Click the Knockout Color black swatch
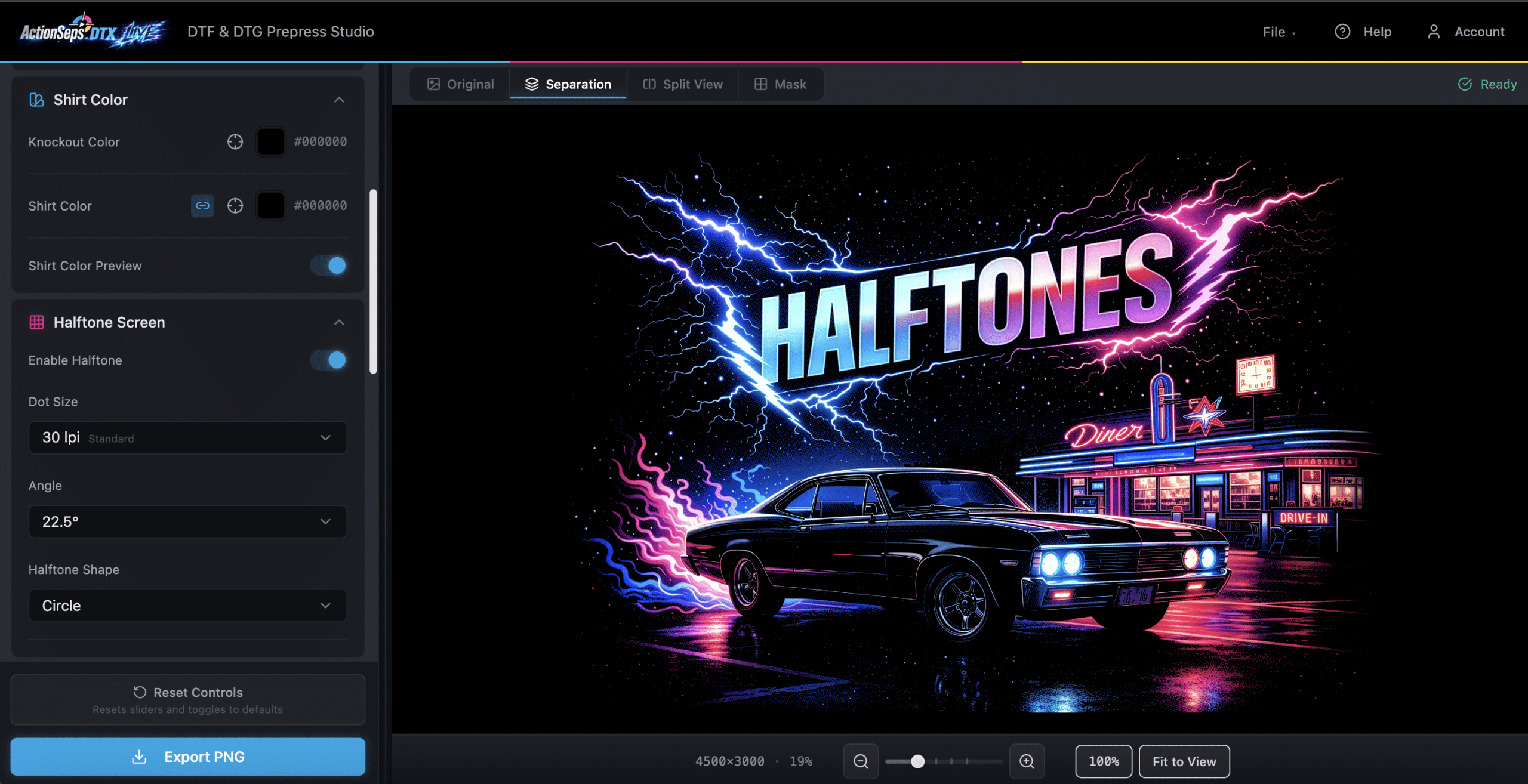 [x=270, y=141]
